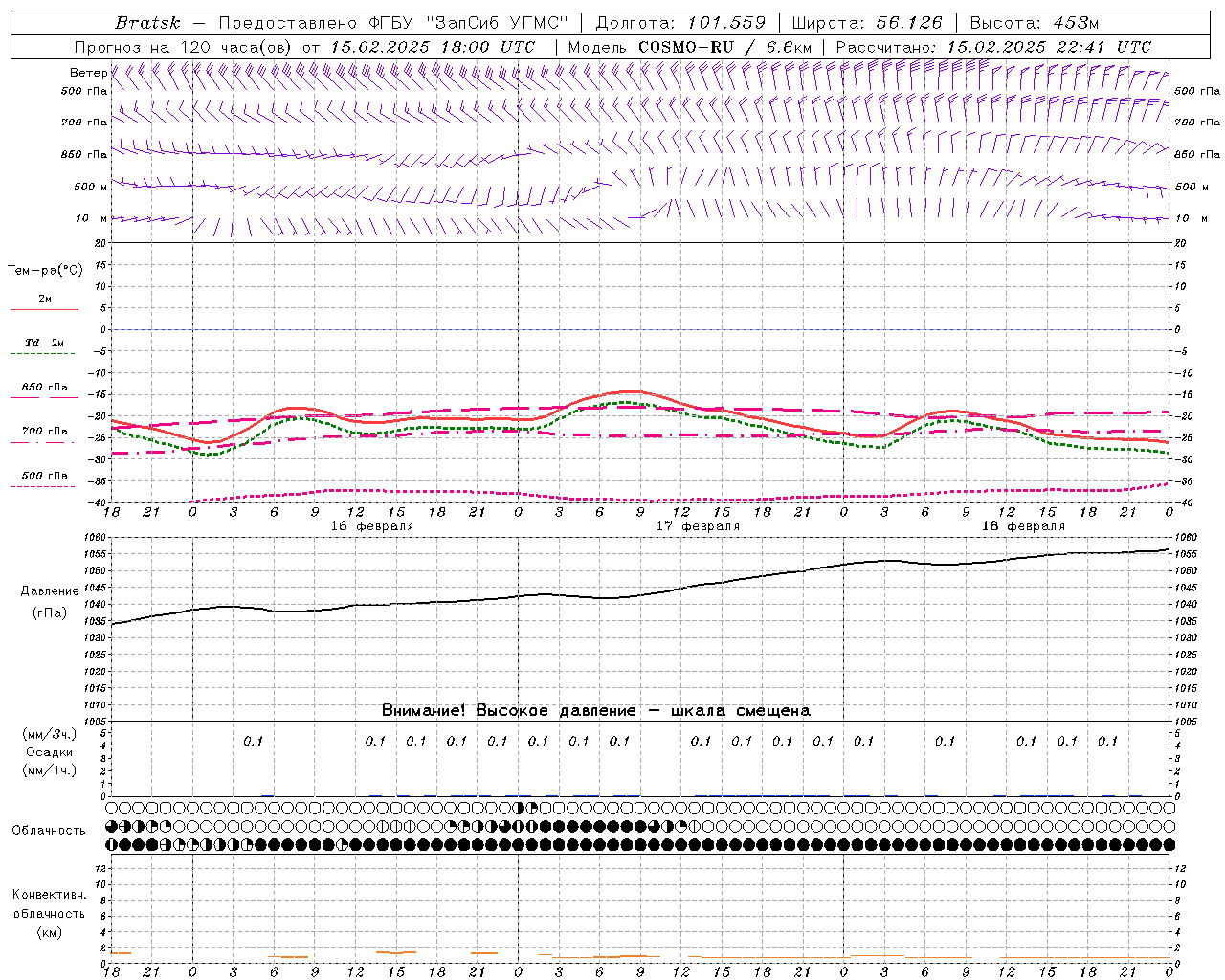Click the '(мм/3ч.)' precipitation unit label

50,734
